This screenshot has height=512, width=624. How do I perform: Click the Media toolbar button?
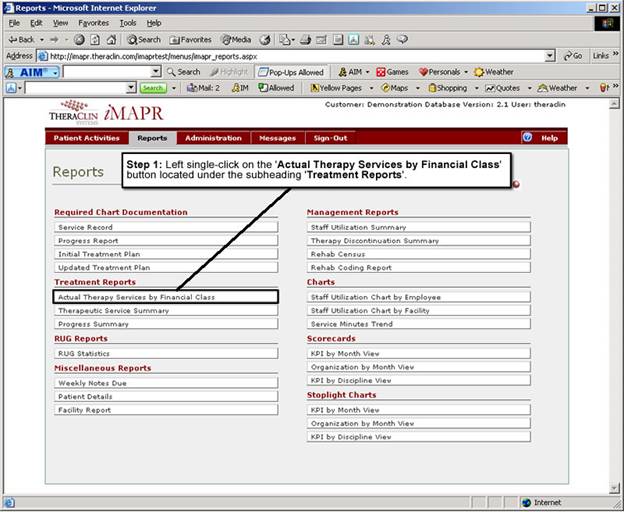tap(235, 39)
